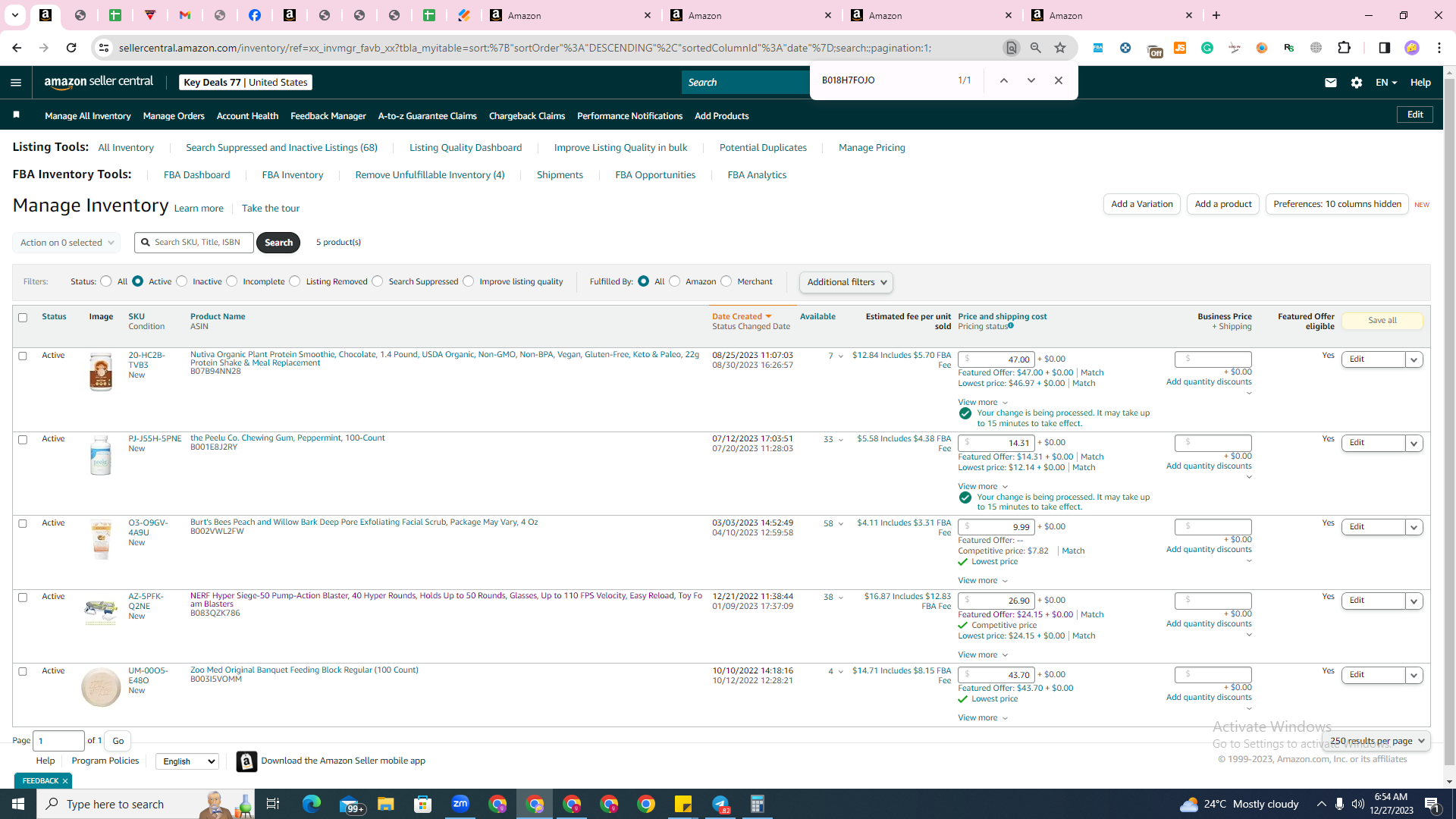This screenshot has height=819, width=1456.
Task: Open Telegram from the taskbar
Action: pyautogui.click(x=720, y=804)
